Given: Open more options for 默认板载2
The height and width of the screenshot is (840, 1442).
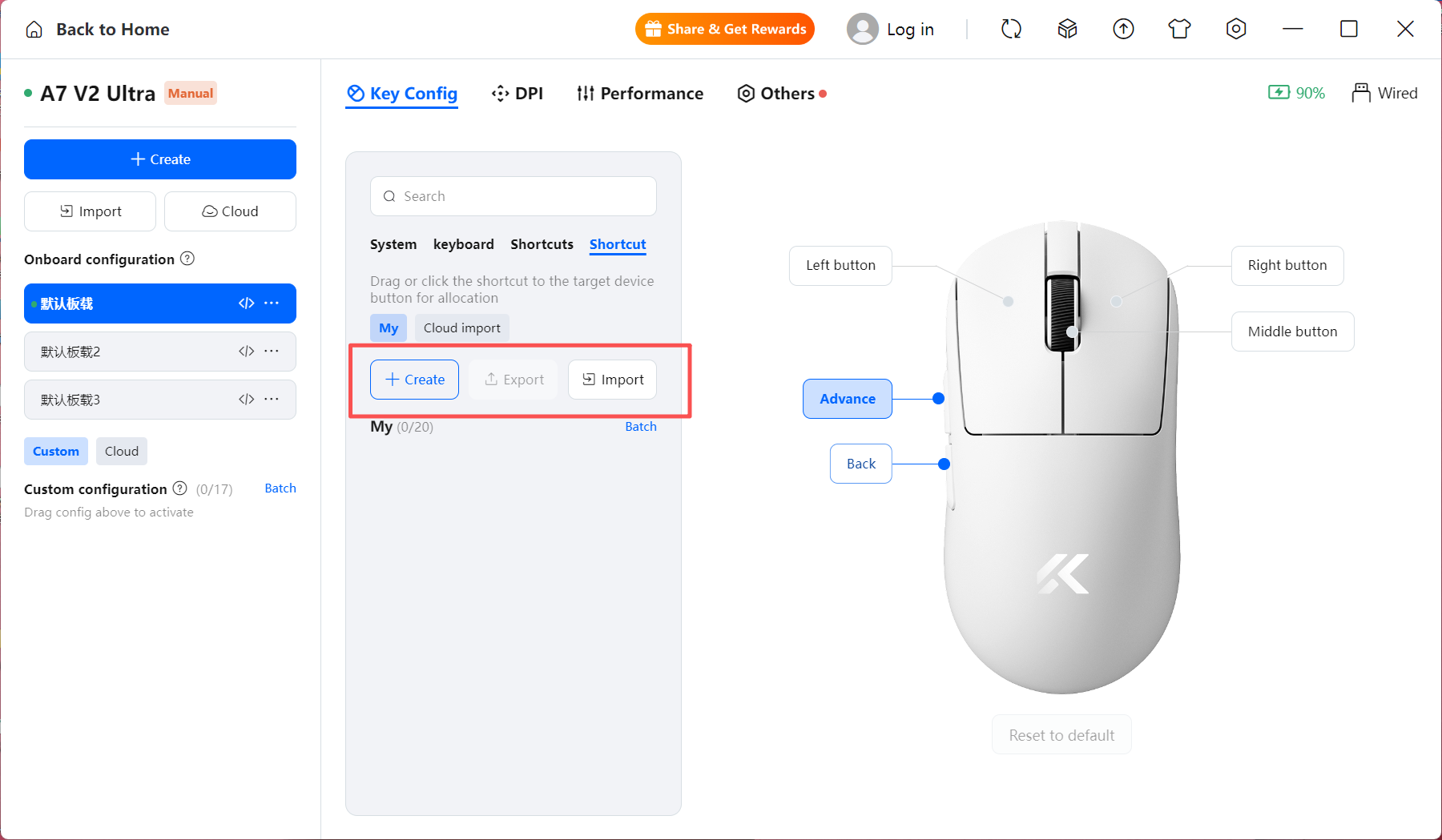Looking at the screenshot, I should pos(272,352).
